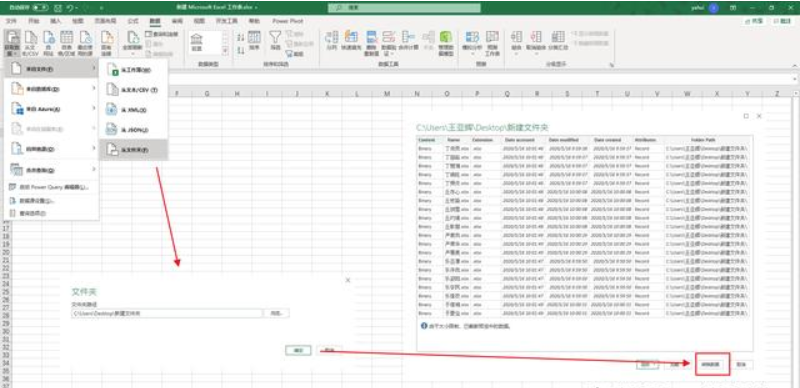Screen dimensions: 800x388
Task: Click the Subtotal icon in outline group
Action: tap(558, 40)
